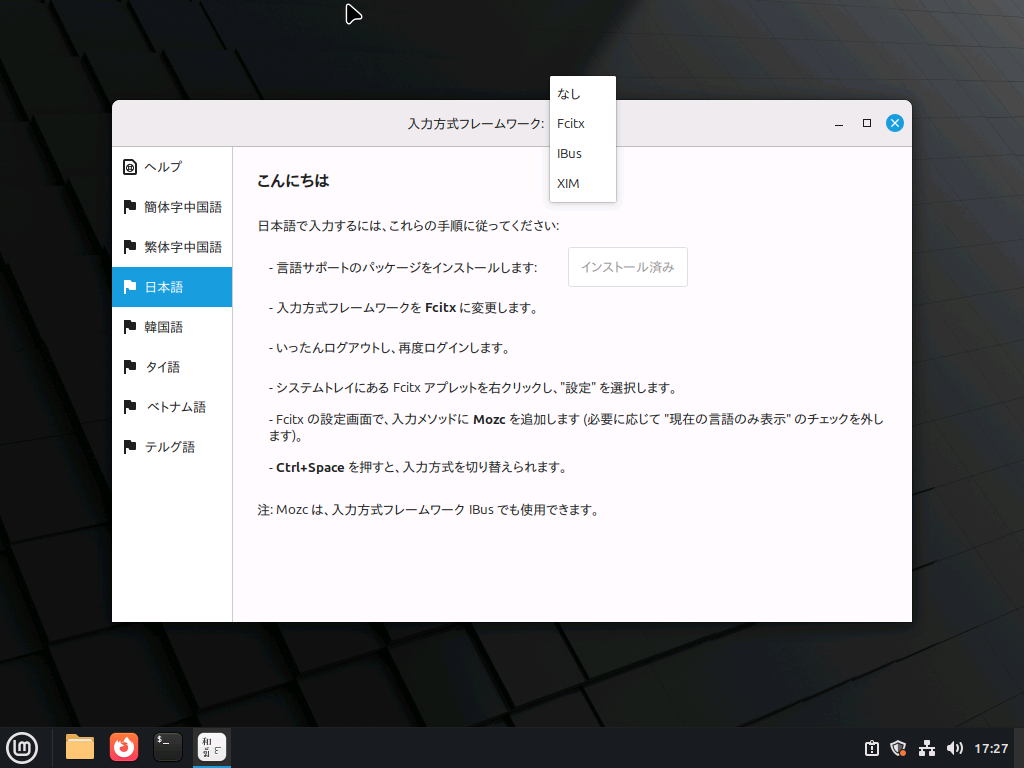1024x768 pixels.
Task: Click the 17:27 clock in the tray
Action: pyautogui.click(x=990, y=747)
